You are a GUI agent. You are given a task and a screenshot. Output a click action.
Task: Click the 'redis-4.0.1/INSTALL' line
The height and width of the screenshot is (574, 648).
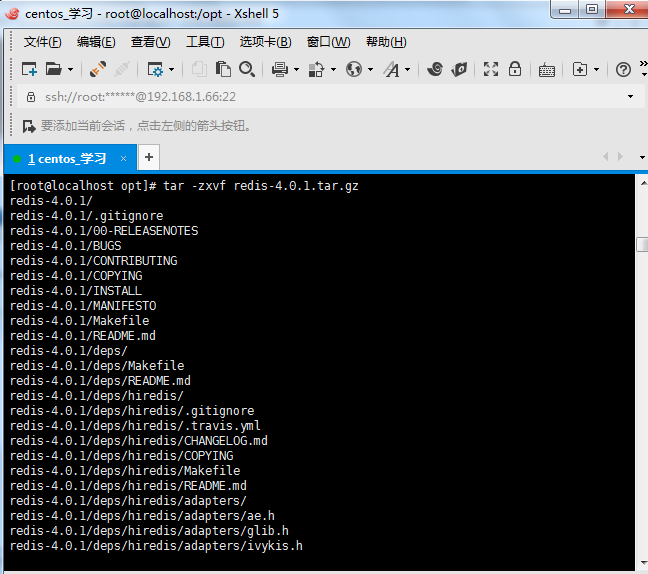point(76,291)
